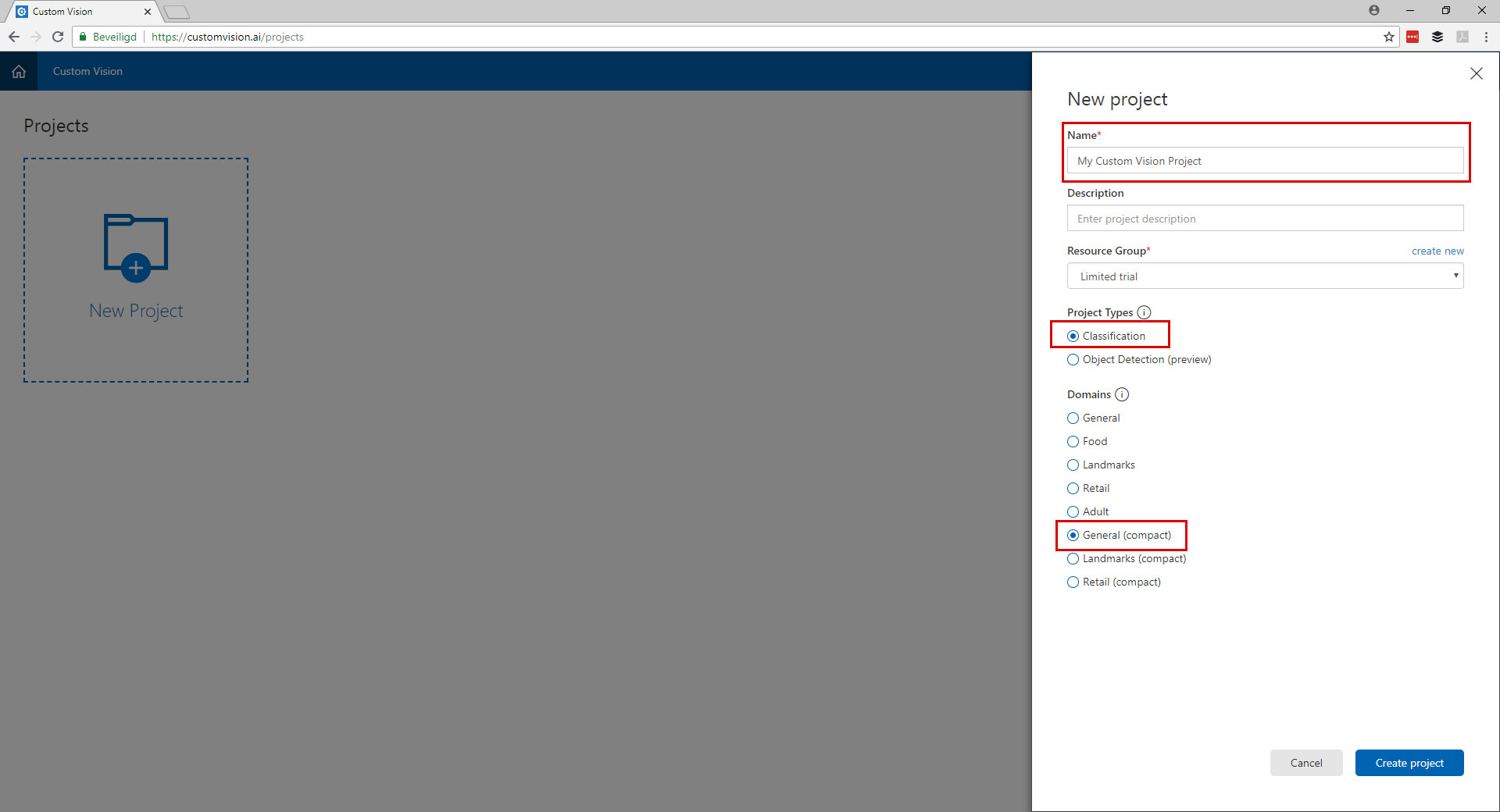The image size is (1500, 812).
Task: Select General (compact) domain
Action: click(x=1073, y=535)
